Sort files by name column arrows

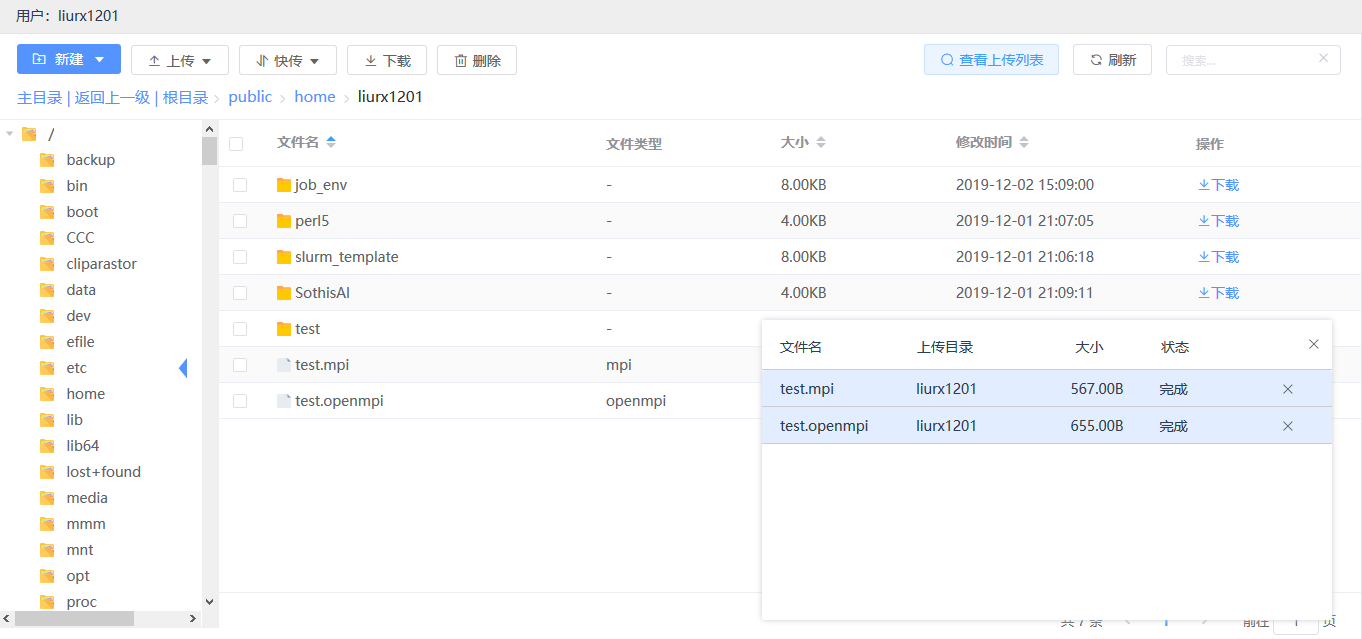(x=331, y=143)
